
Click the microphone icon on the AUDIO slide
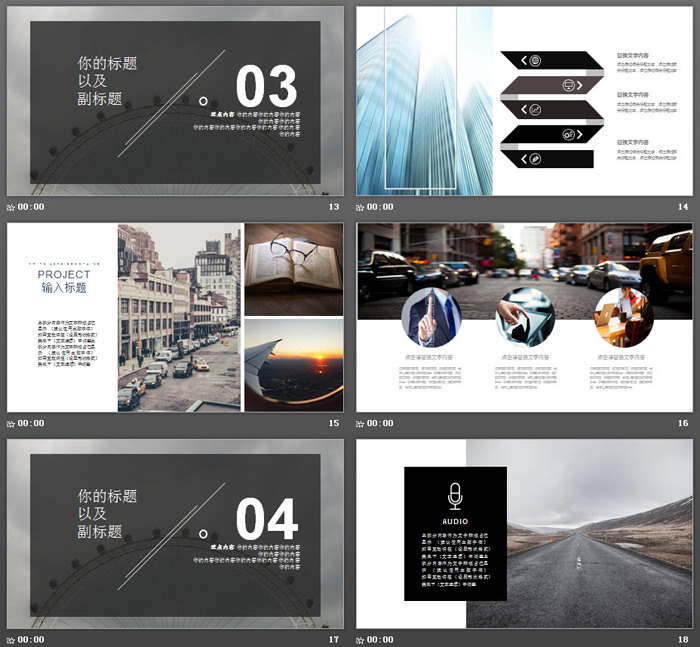point(455,495)
